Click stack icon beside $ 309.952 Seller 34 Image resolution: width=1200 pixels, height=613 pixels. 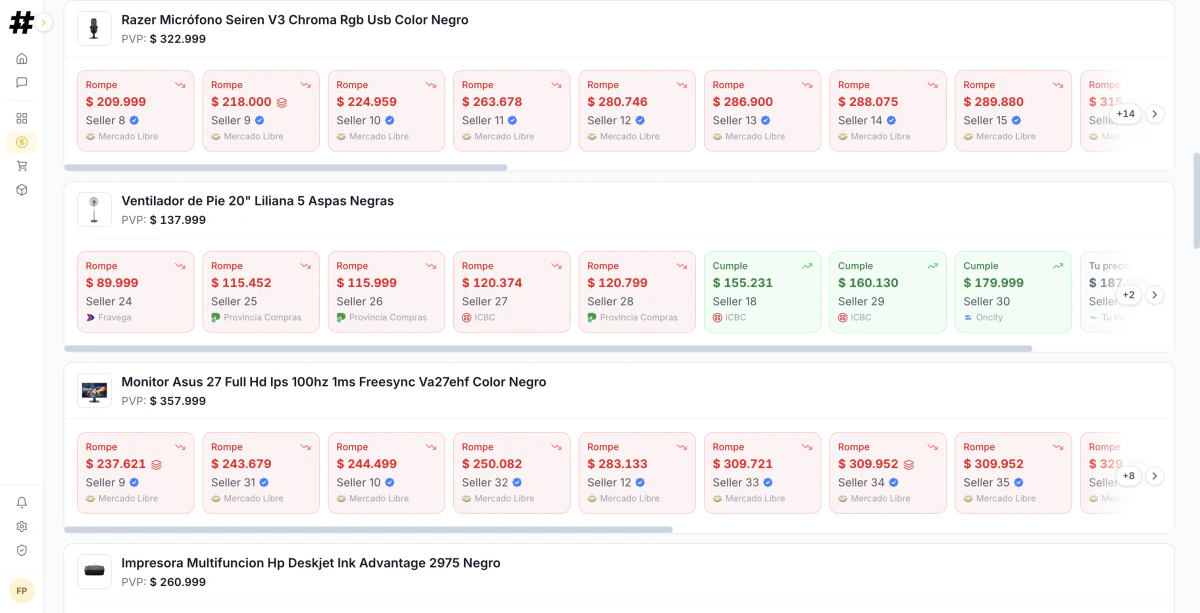pyautogui.click(x=908, y=464)
